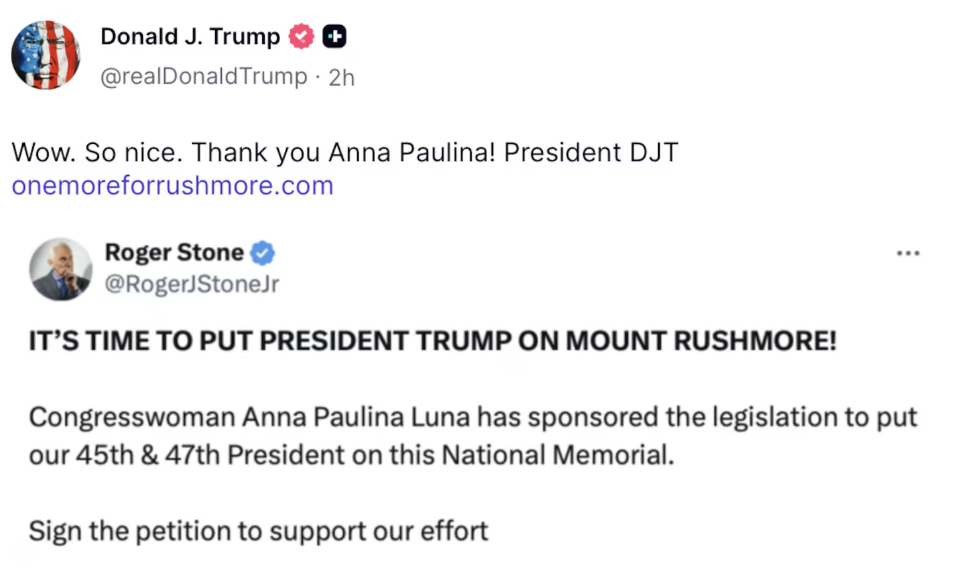Screen dimensions: 970x572
Task: Click Roger Stone's blue verified checkmark
Action: tap(263, 253)
